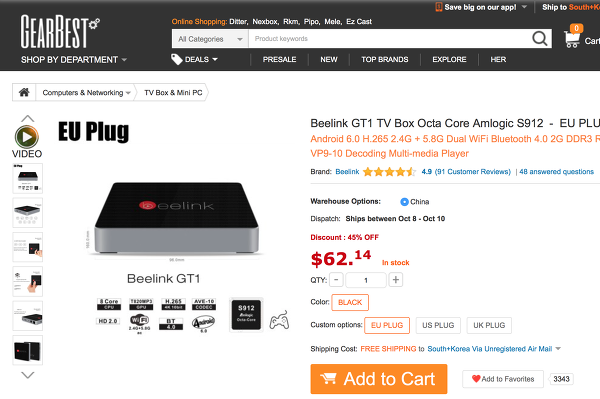Click the heart Add to Favorites button
The width and height of the screenshot is (600, 399).
pyautogui.click(x=503, y=379)
